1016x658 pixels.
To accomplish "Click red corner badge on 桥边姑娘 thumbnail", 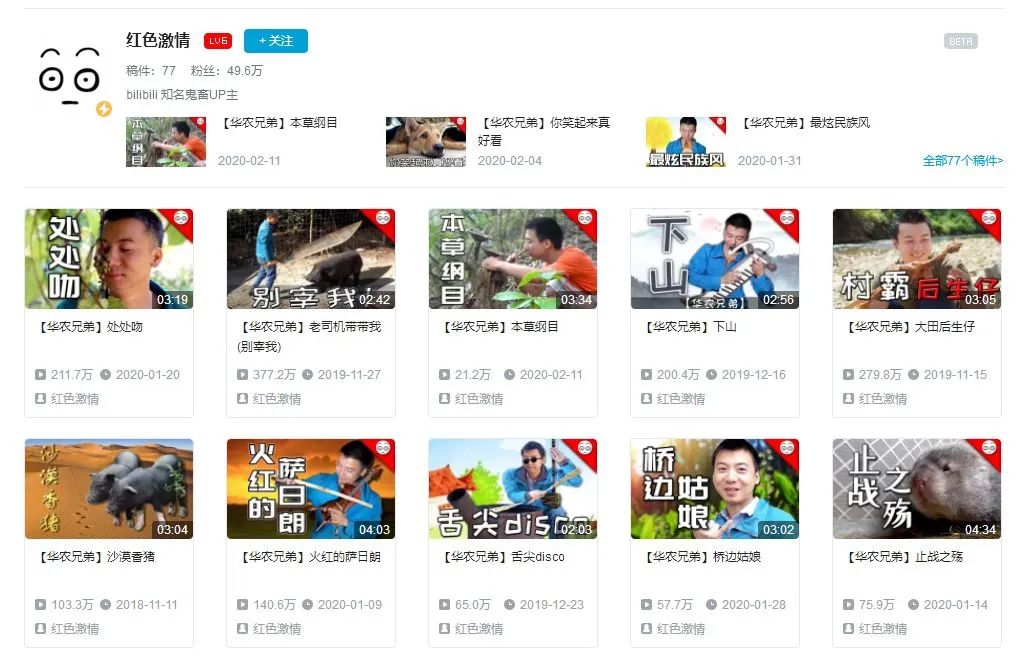I will point(786,449).
